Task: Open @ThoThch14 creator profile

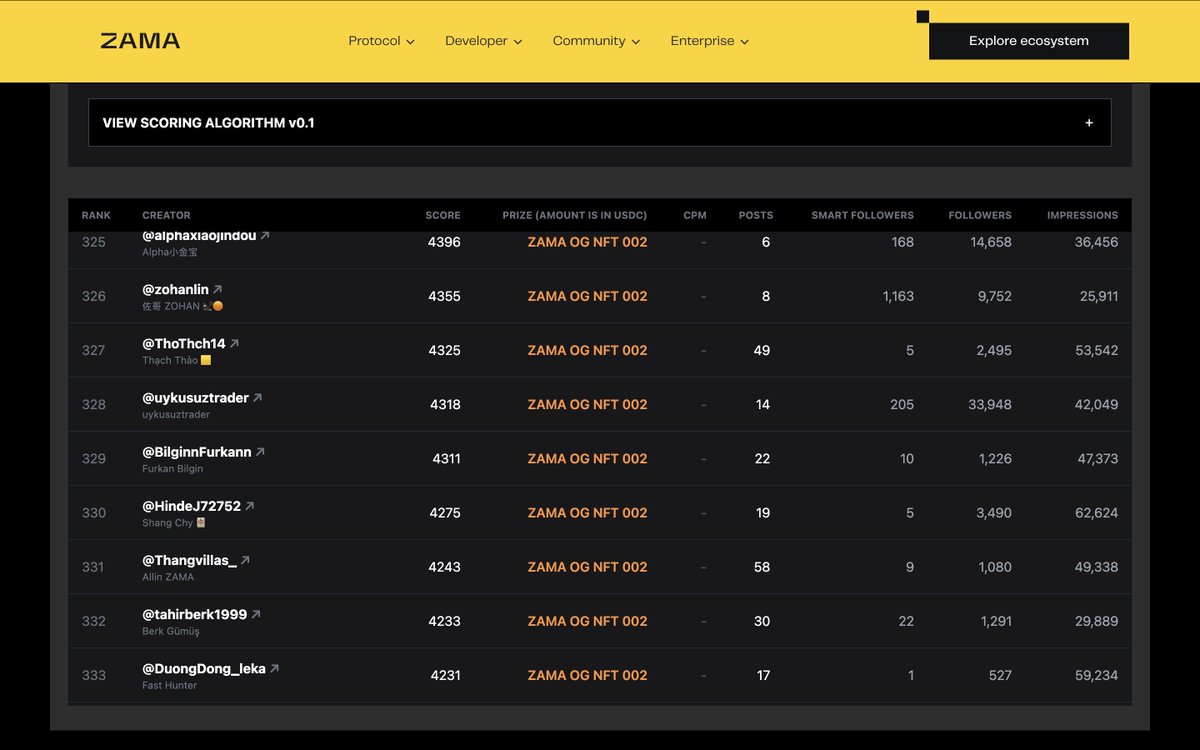Action: [183, 344]
